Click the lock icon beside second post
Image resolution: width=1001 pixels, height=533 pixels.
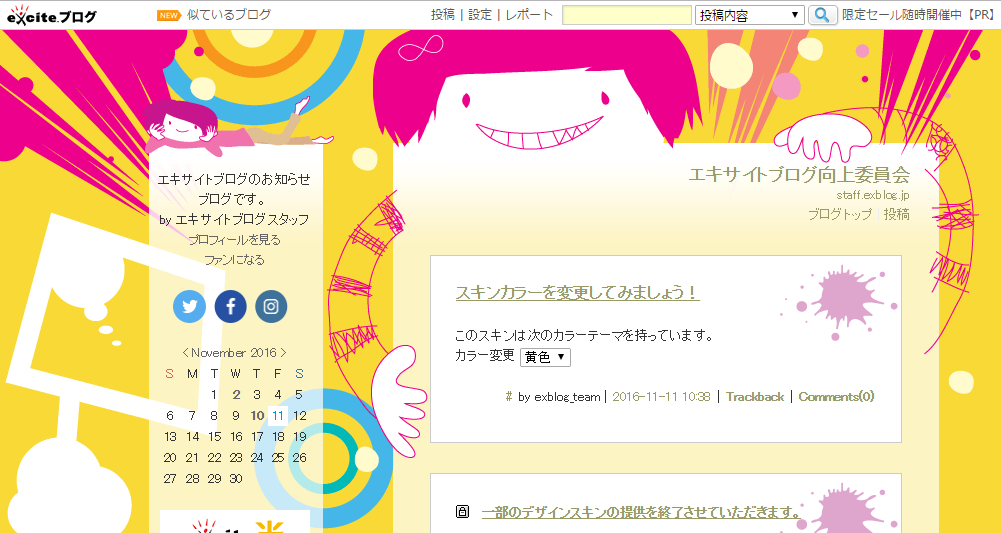pyautogui.click(x=463, y=511)
